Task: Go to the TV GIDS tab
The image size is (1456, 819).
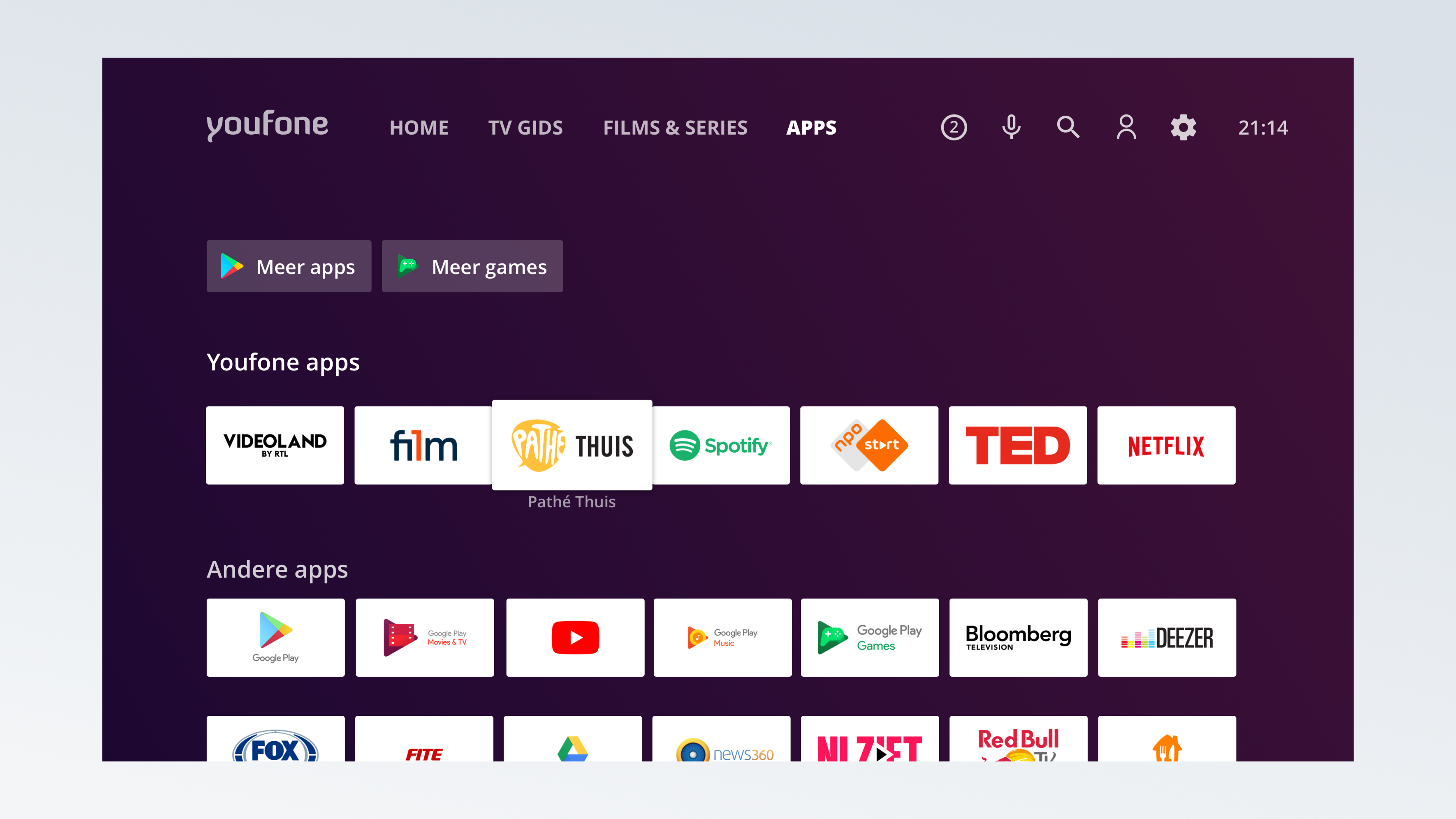Action: click(x=525, y=128)
